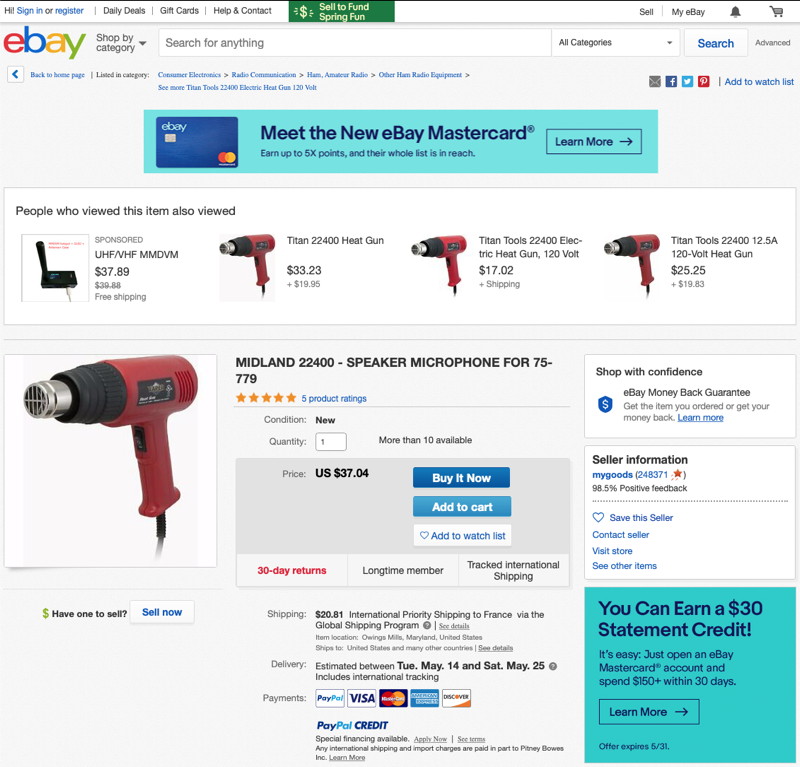This screenshot has height=767, width=800.
Task: Share the listing on Facebook
Action: coord(671,82)
